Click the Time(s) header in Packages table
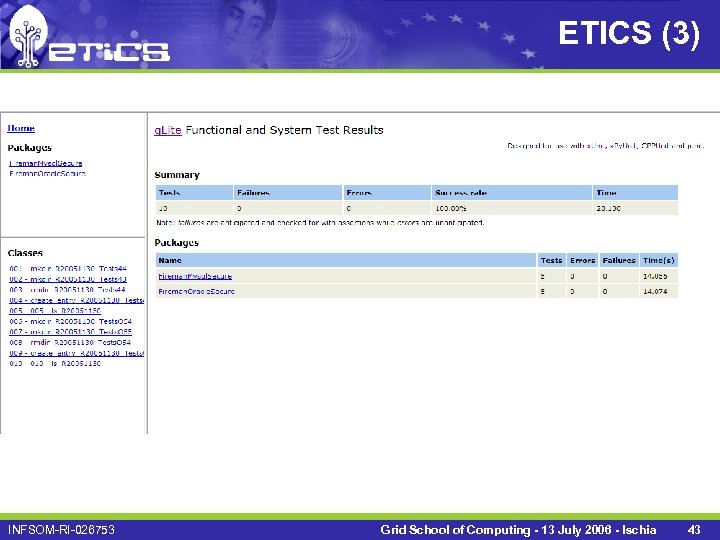The height and width of the screenshot is (540, 720). (x=658, y=260)
